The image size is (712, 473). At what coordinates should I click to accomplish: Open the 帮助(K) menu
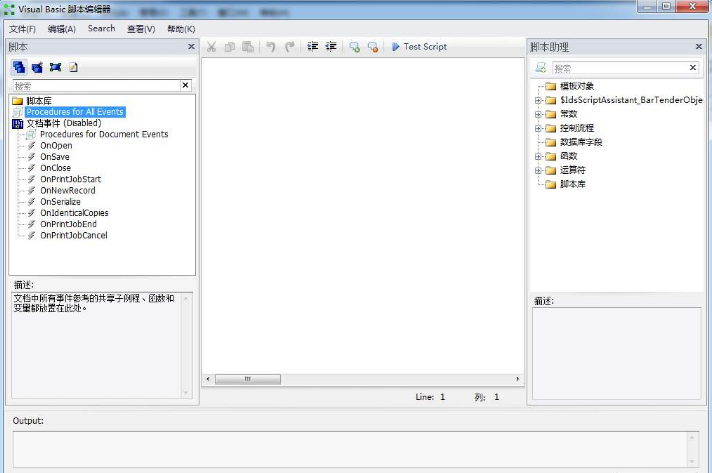181,29
